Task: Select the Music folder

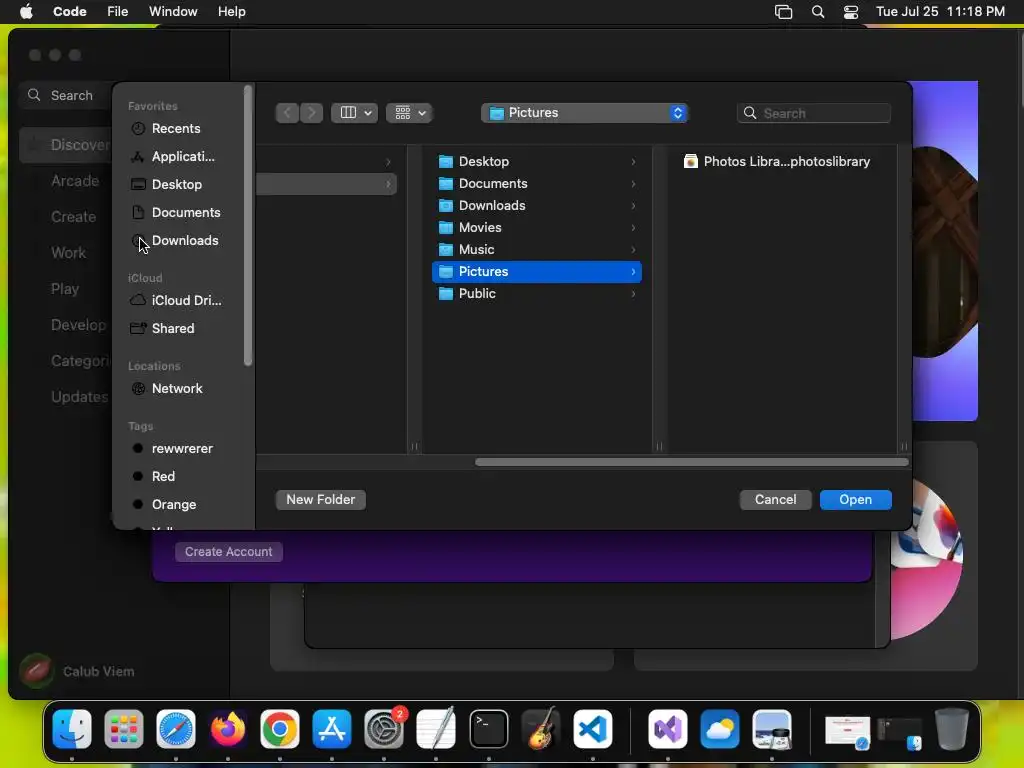Action: (537, 249)
